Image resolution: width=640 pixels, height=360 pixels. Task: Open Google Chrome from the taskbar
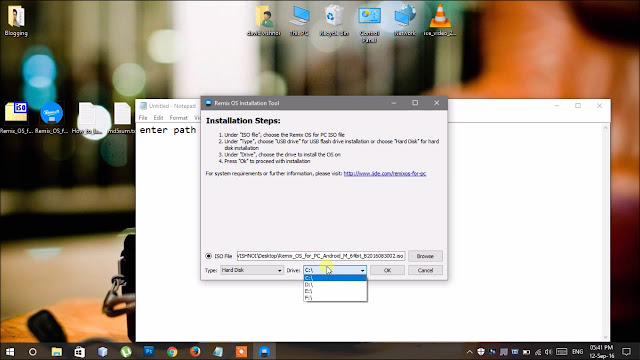172,351
